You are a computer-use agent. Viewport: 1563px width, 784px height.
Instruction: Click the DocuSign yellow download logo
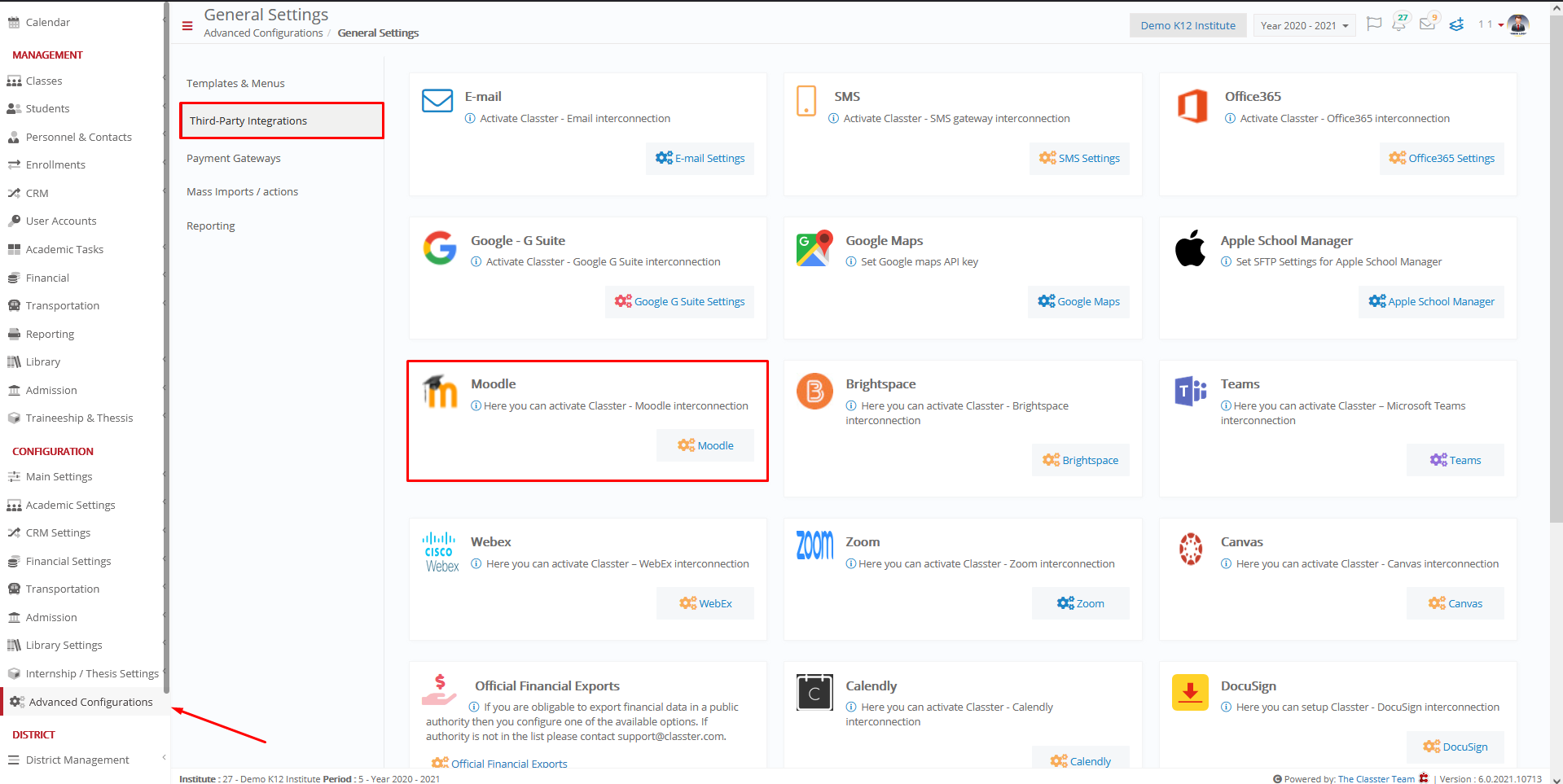coord(1190,692)
